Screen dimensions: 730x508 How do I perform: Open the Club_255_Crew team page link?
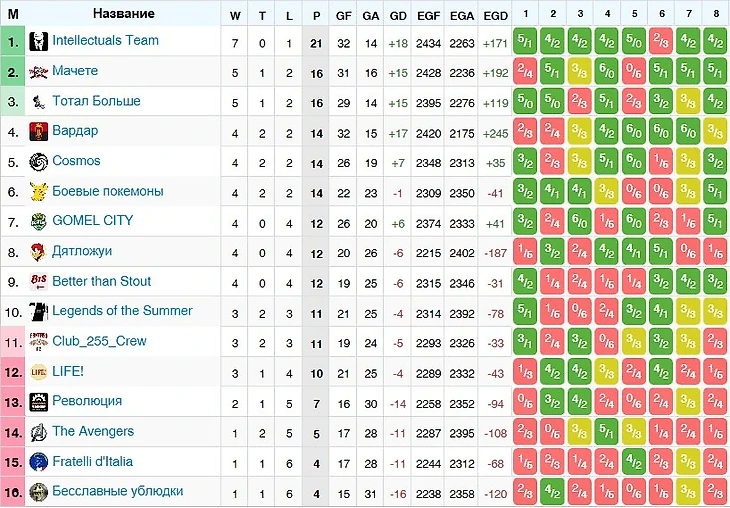click(x=99, y=341)
